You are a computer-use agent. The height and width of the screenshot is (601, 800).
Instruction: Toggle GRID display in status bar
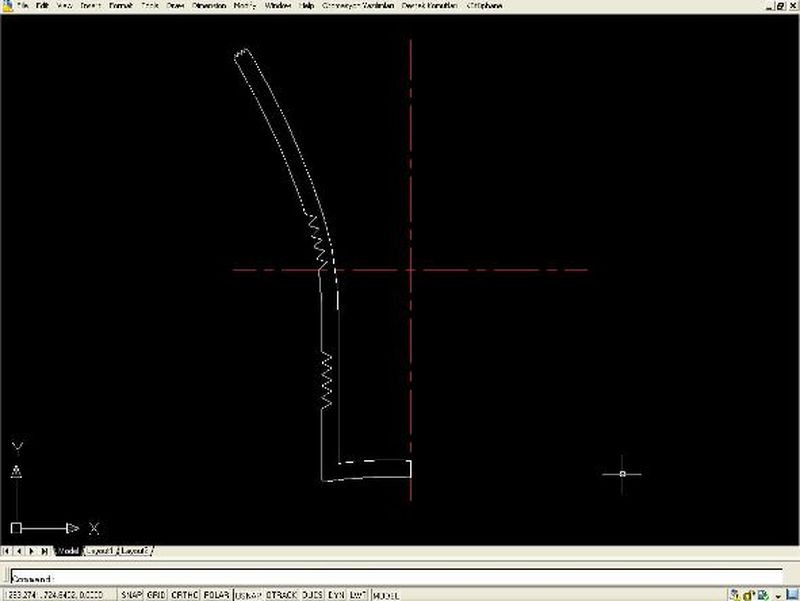(156, 595)
